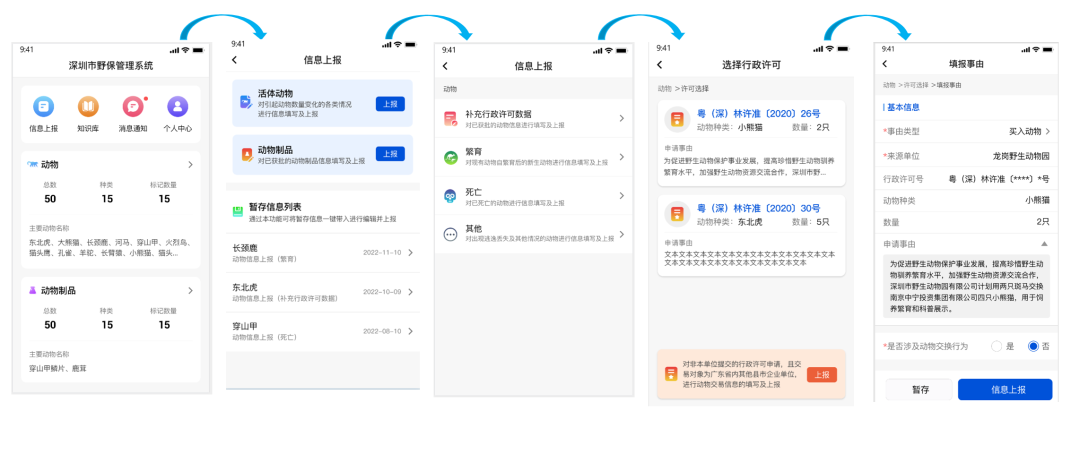The image size is (1080, 462).
Task: Open 个人中心 profile icon
Action: pyautogui.click(x=178, y=107)
